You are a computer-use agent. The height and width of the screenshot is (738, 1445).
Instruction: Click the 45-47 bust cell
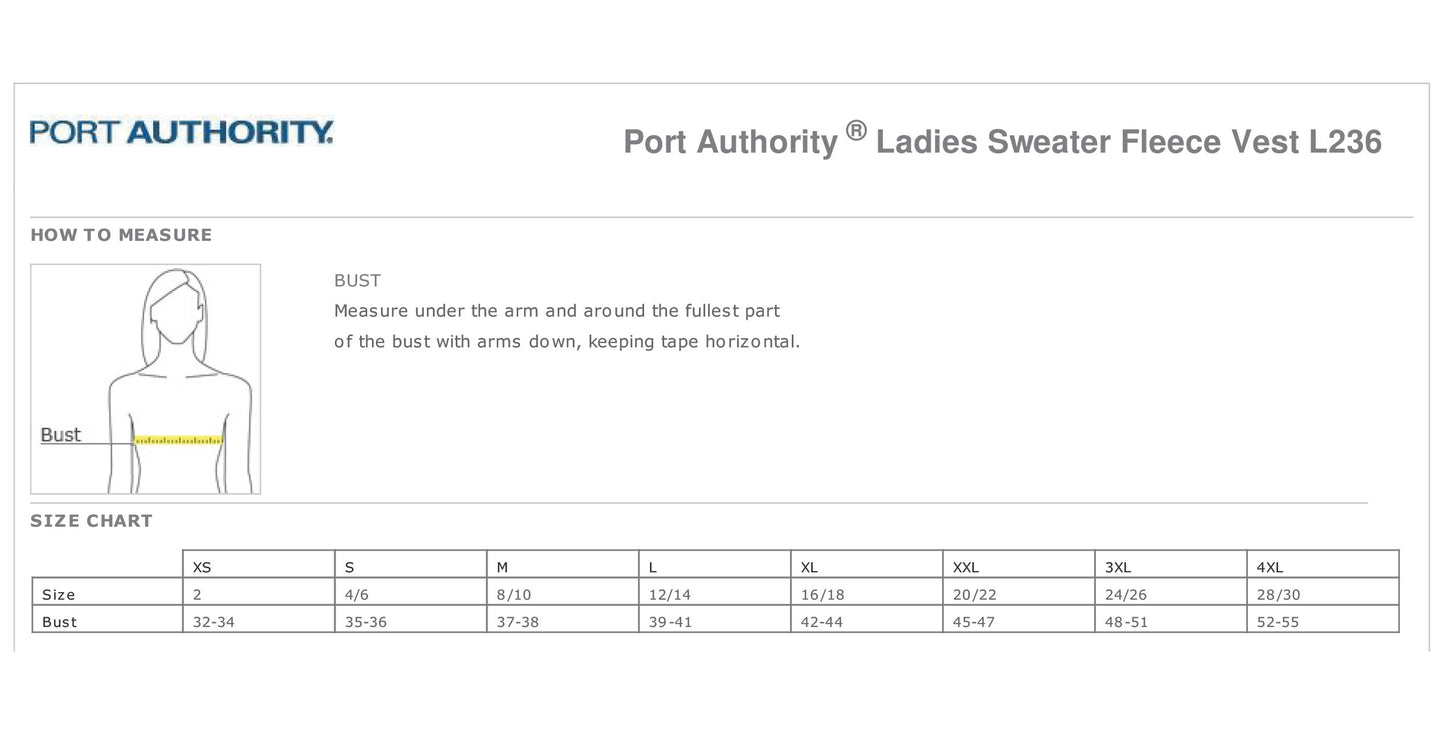point(974,622)
